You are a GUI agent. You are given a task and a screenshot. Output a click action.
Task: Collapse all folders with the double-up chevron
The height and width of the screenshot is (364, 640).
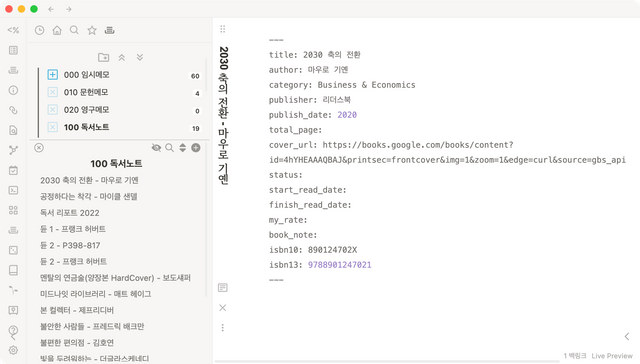[x=122, y=58]
